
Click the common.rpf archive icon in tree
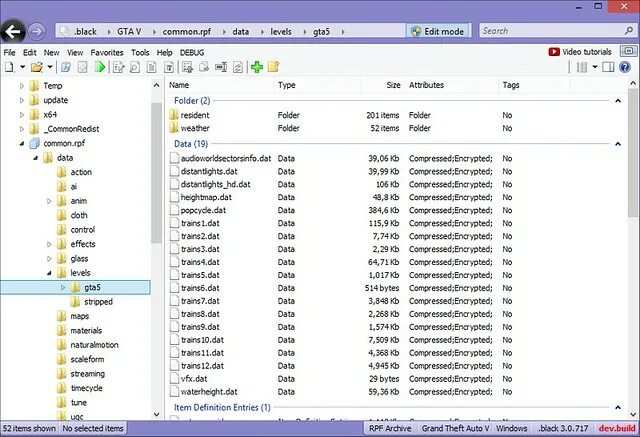tap(35, 143)
